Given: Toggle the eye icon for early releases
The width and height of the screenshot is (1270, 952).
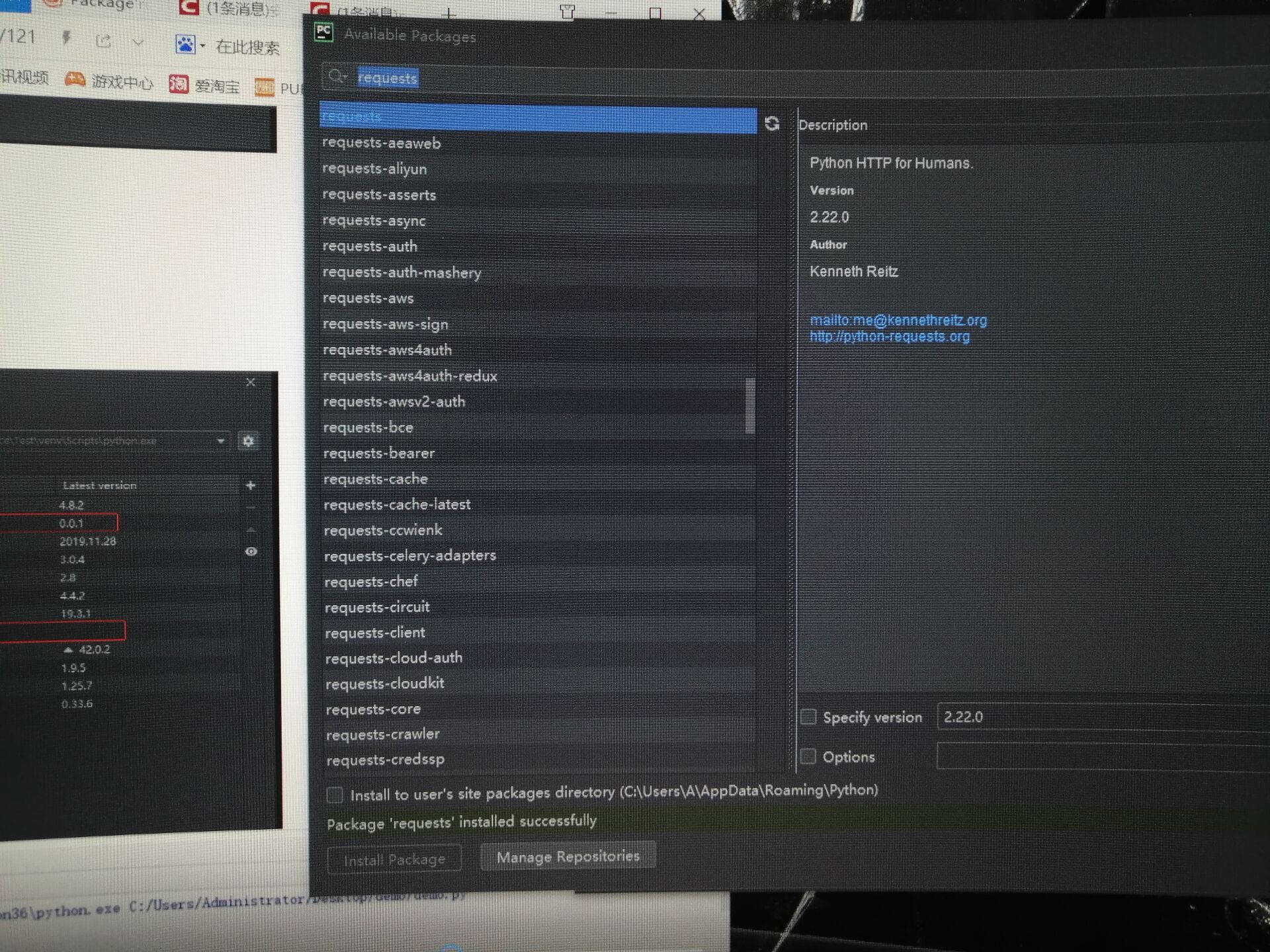Looking at the screenshot, I should click(251, 551).
